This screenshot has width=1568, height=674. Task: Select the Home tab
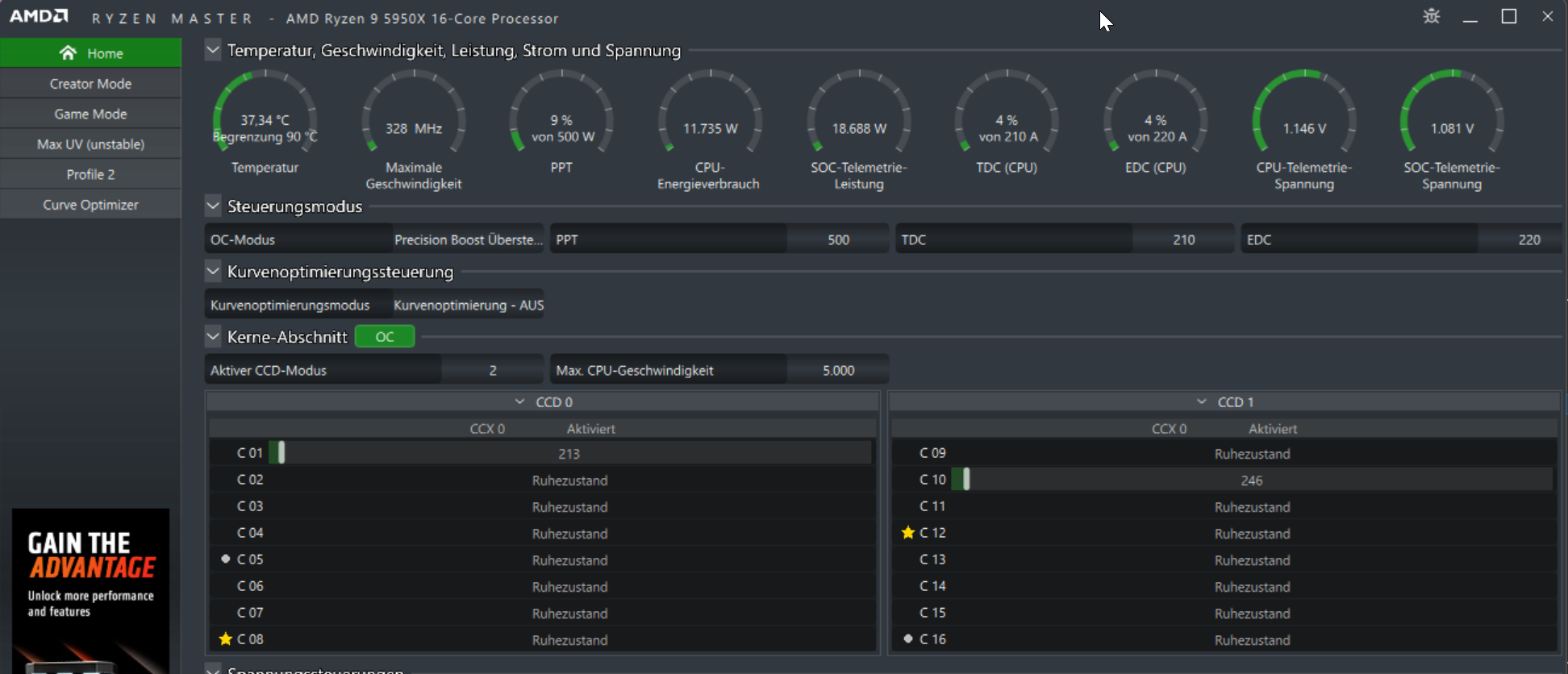click(90, 53)
